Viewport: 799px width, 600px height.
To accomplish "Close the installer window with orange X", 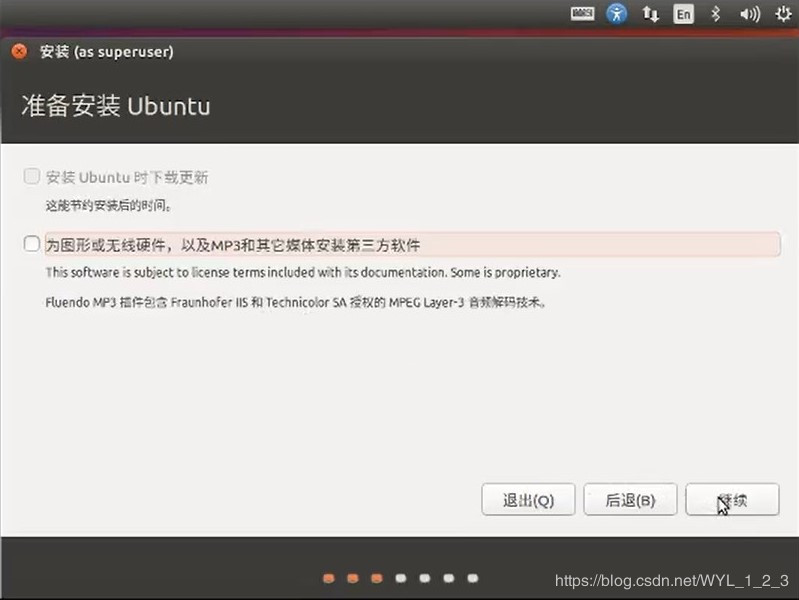I will [19, 51].
